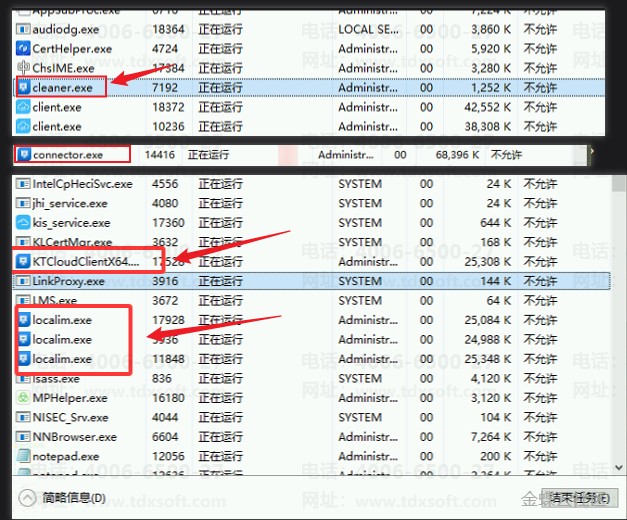627x520 pixels.
Task: Select the cleaner.exe process icon
Action: coord(24,87)
